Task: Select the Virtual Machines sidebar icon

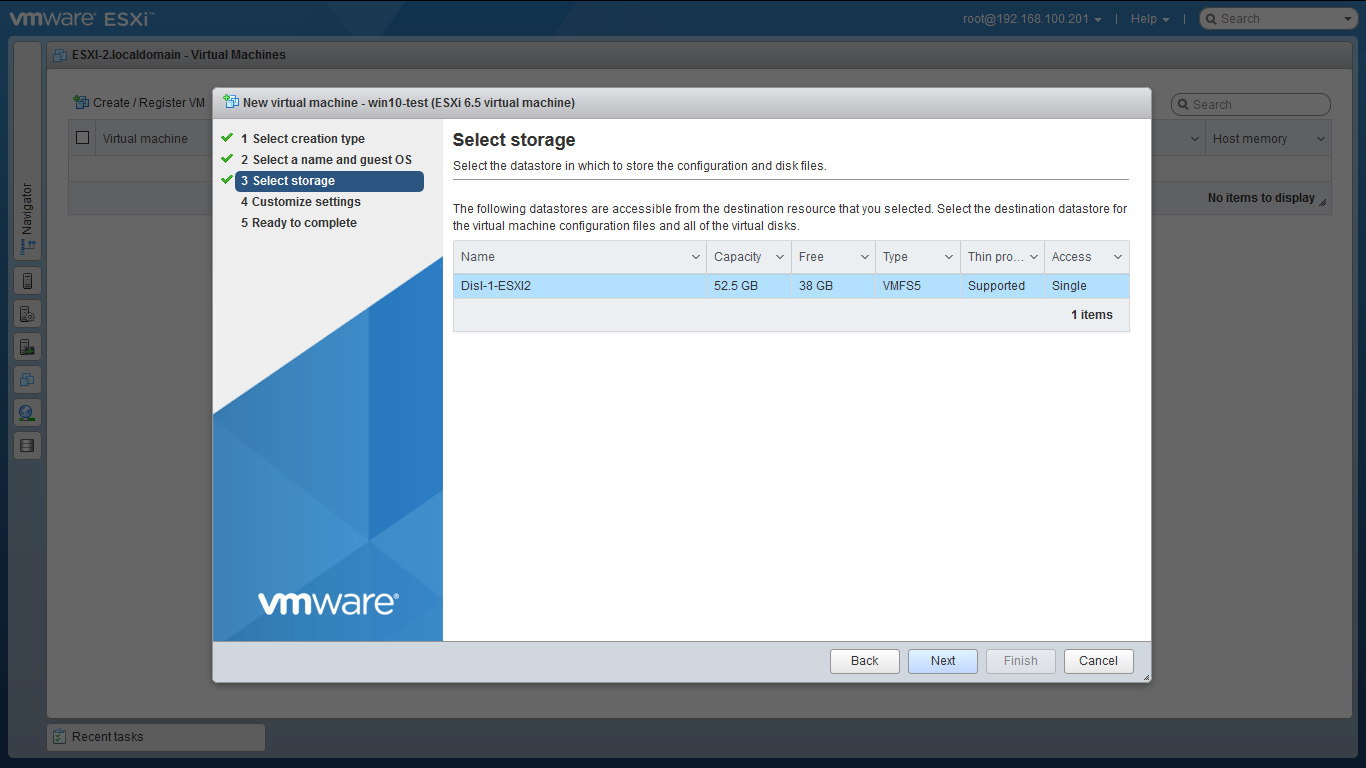Action: (x=27, y=380)
